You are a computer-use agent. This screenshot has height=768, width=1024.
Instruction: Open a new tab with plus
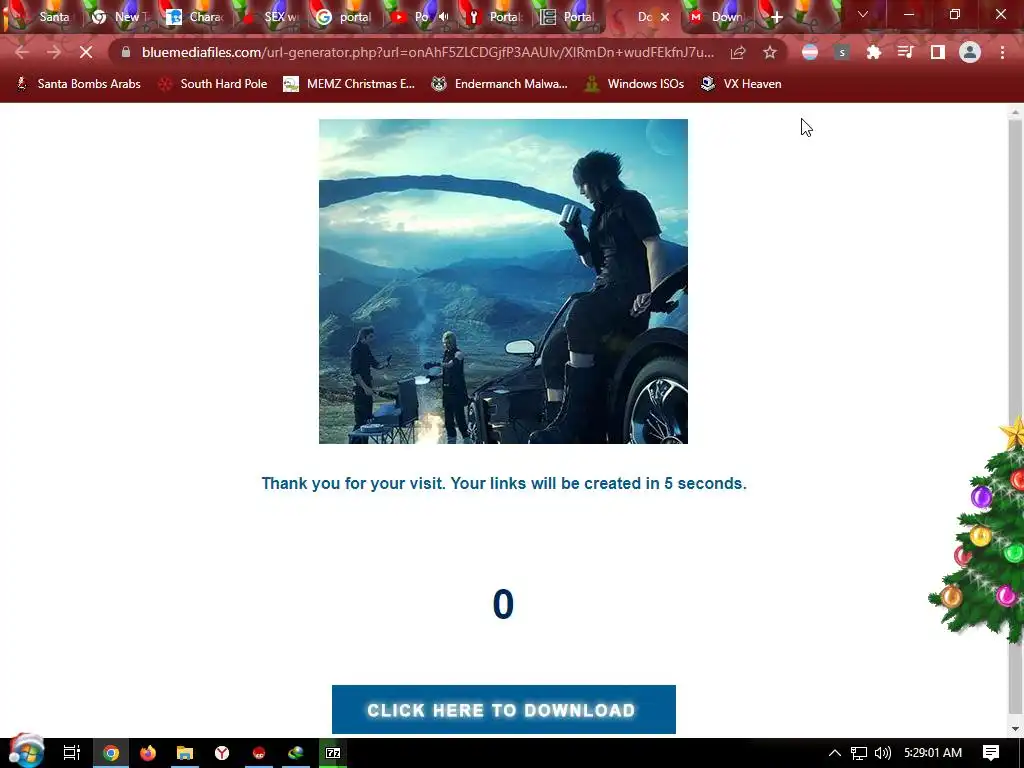[776, 17]
